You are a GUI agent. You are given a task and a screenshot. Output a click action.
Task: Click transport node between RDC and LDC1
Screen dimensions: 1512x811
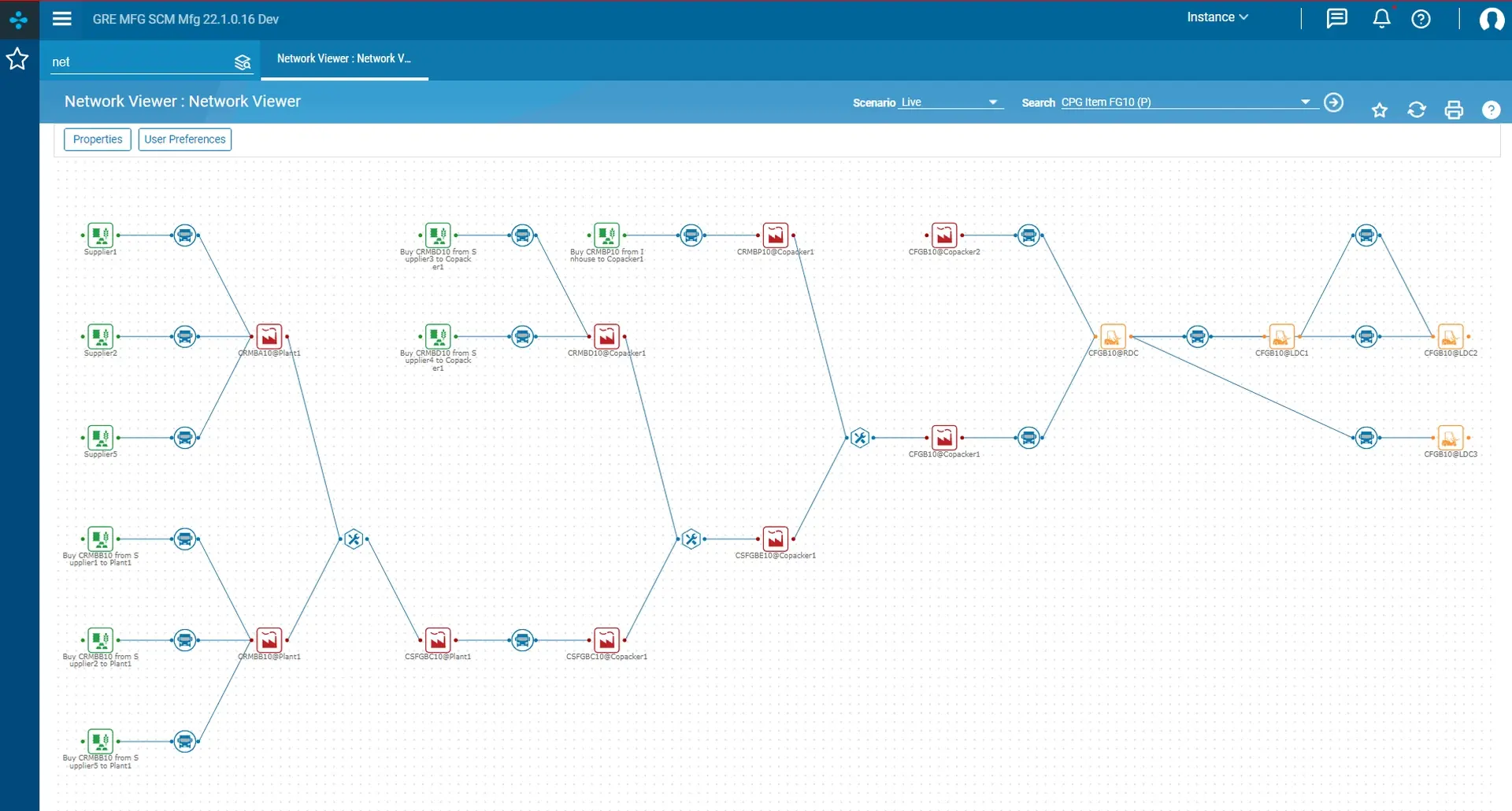pos(1197,337)
